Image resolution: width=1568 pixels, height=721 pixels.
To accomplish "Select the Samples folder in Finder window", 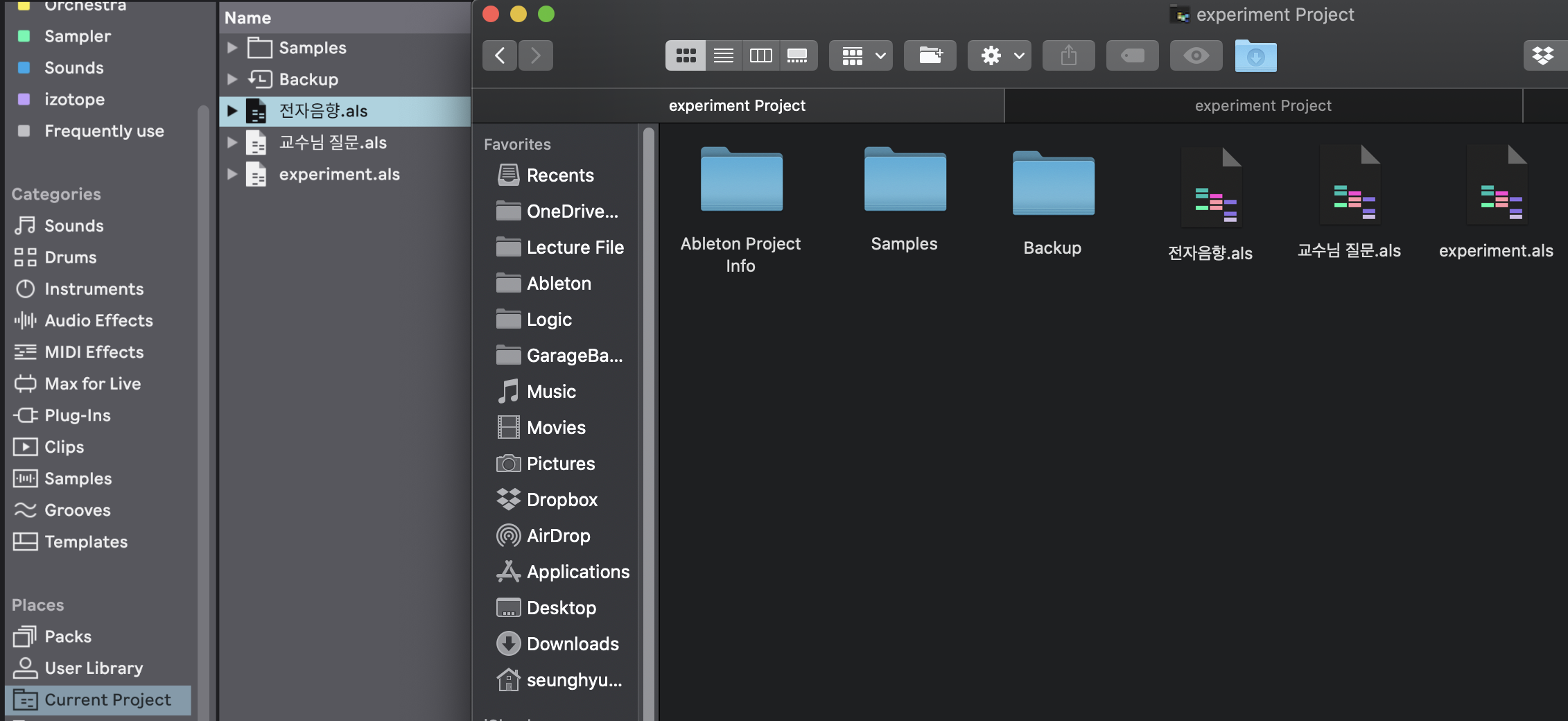I will pos(905,200).
